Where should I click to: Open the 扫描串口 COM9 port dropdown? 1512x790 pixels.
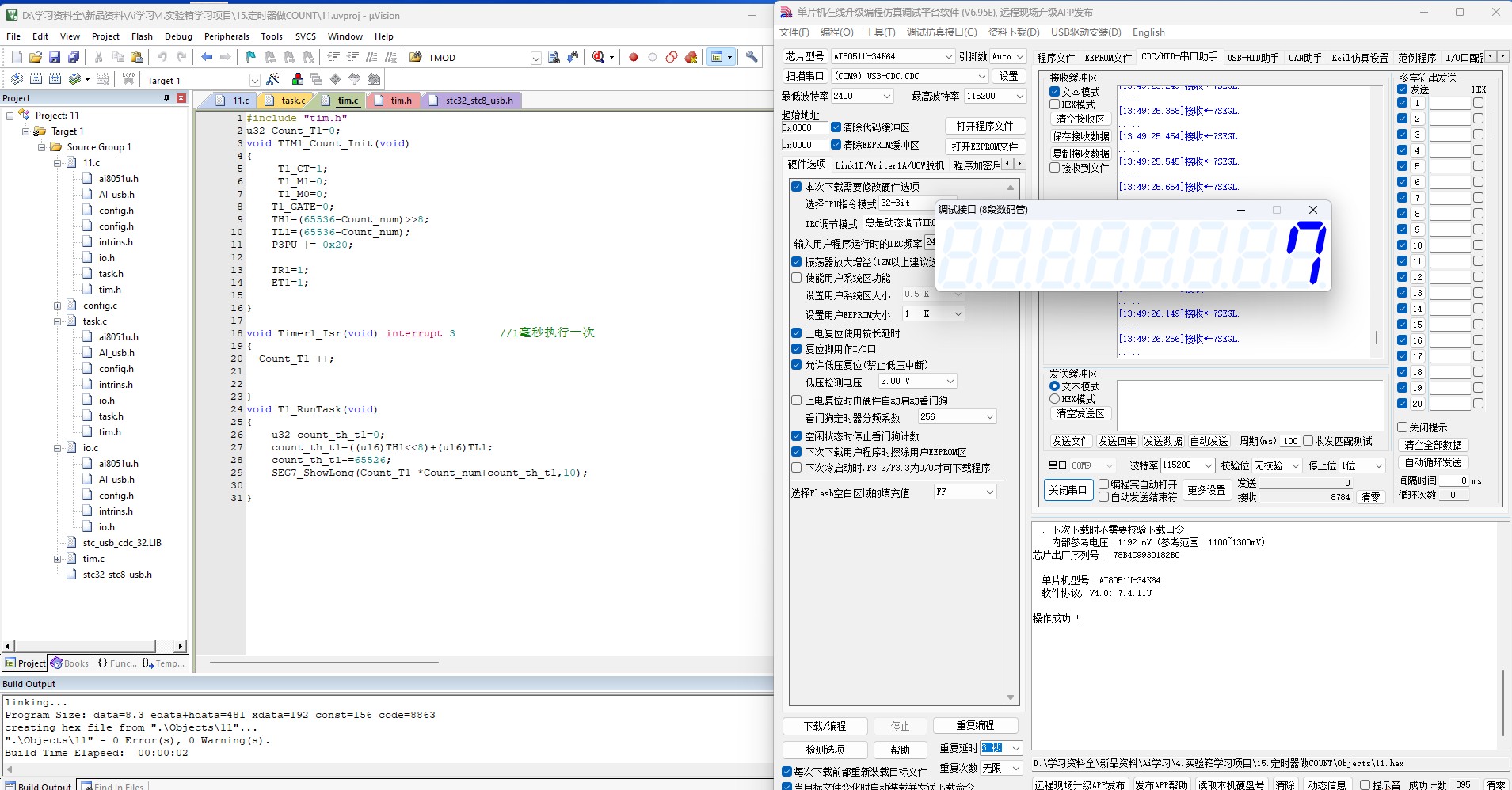point(981,76)
